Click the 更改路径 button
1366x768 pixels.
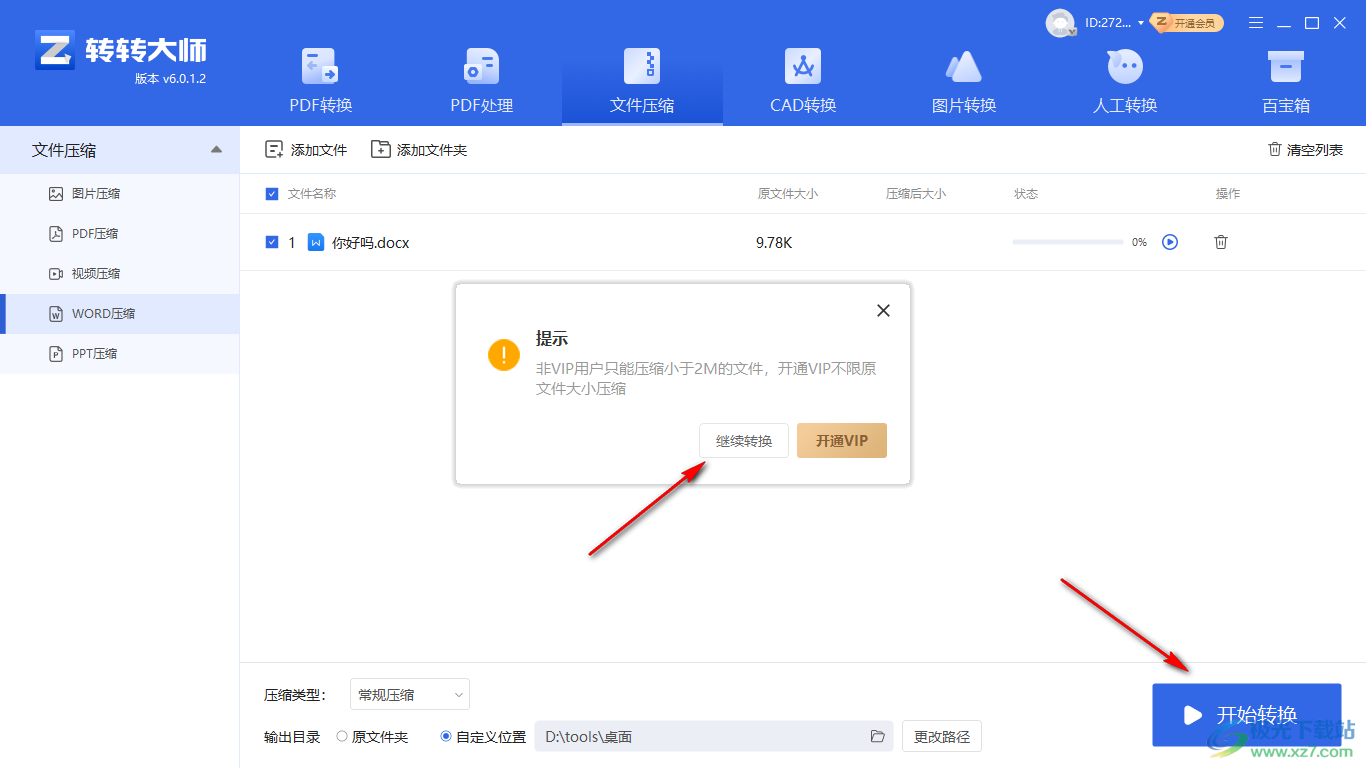coord(942,737)
